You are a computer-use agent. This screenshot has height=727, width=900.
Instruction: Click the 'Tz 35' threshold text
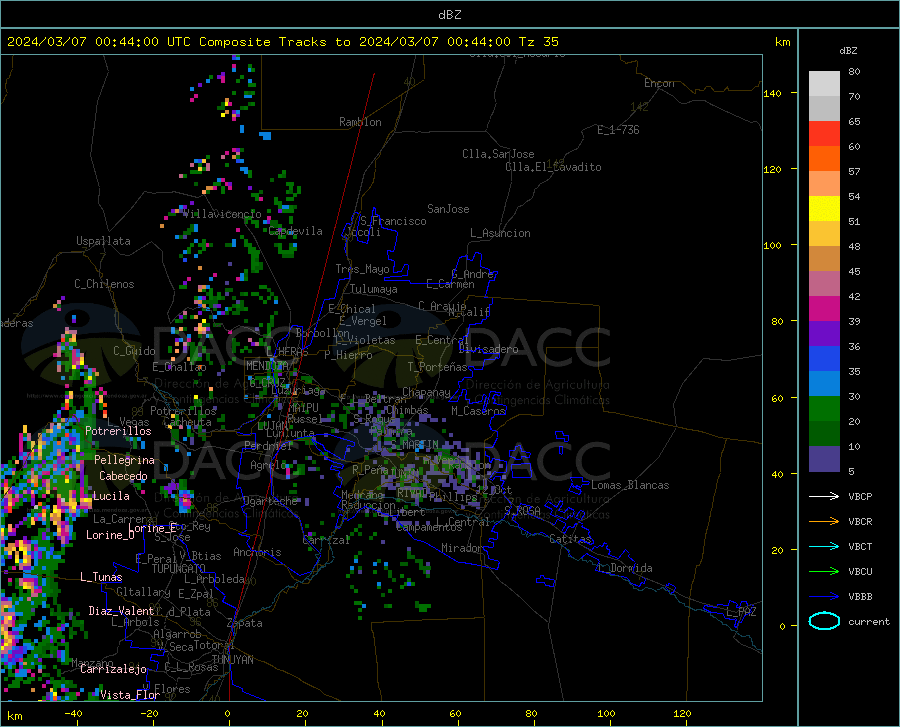click(x=538, y=42)
